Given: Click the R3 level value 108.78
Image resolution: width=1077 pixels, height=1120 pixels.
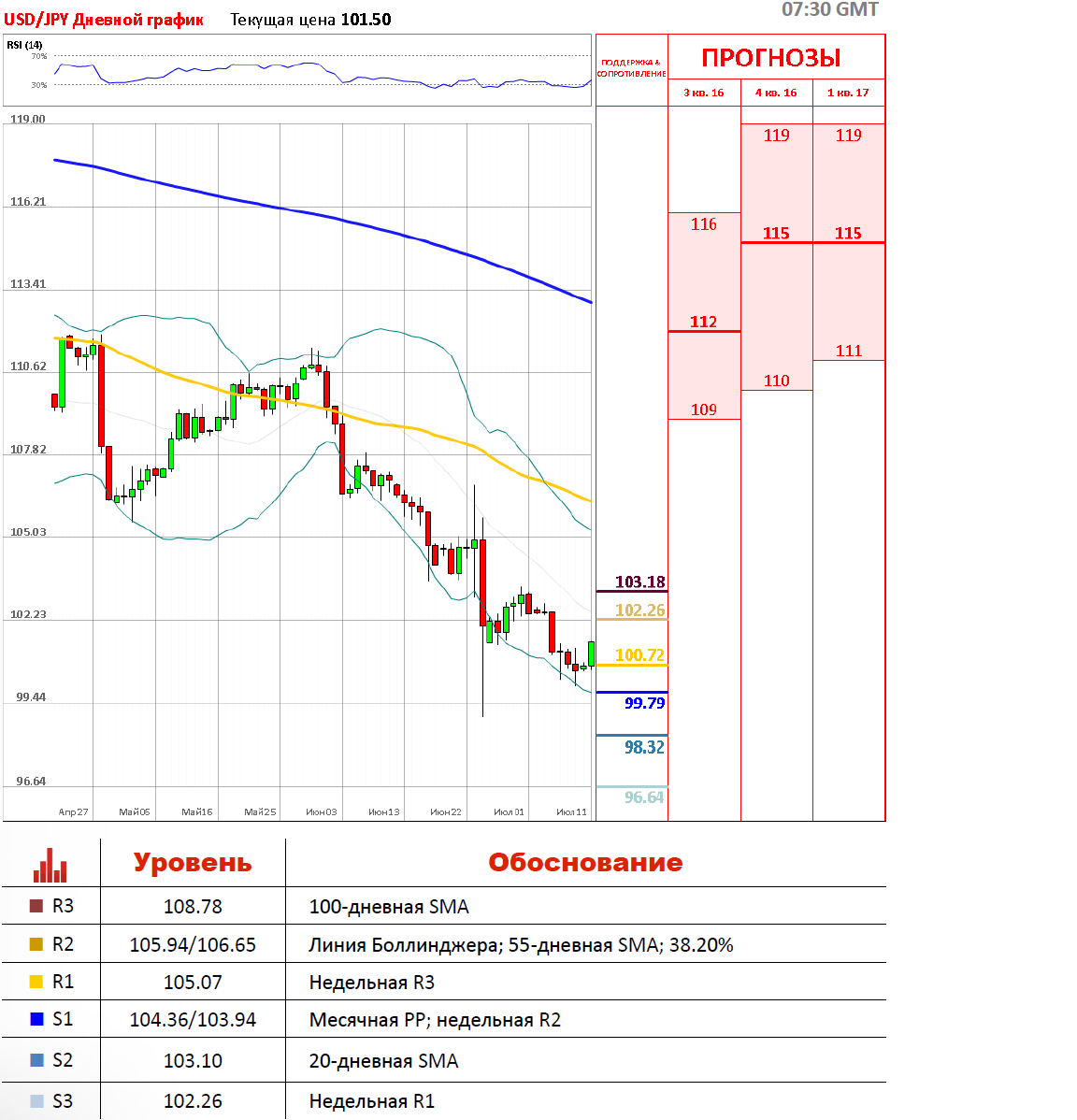Looking at the screenshot, I should 193,907.
